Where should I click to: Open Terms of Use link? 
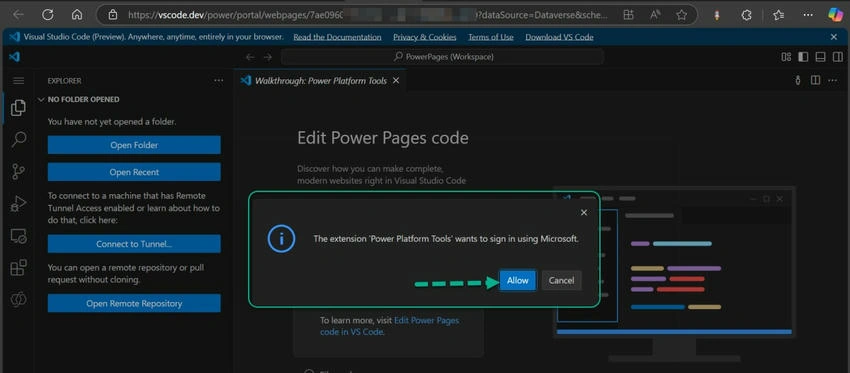491,37
